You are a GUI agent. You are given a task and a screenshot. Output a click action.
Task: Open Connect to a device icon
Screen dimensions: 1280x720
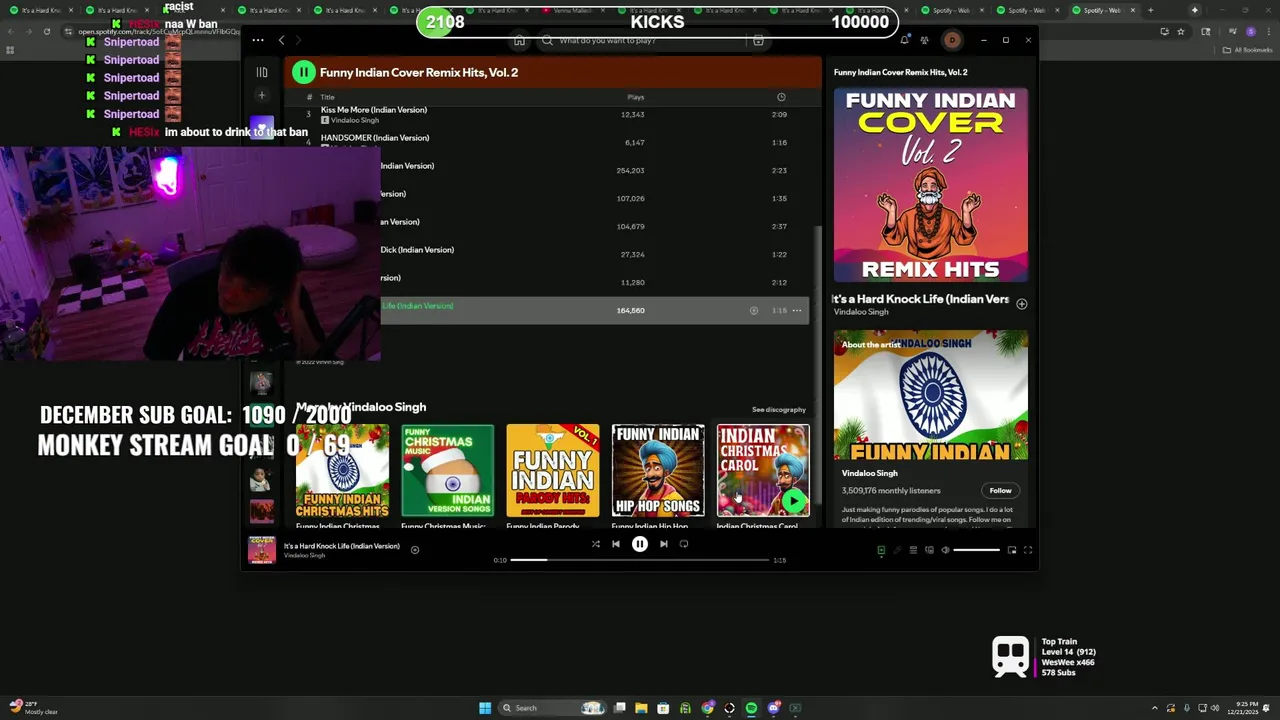[929, 550]
